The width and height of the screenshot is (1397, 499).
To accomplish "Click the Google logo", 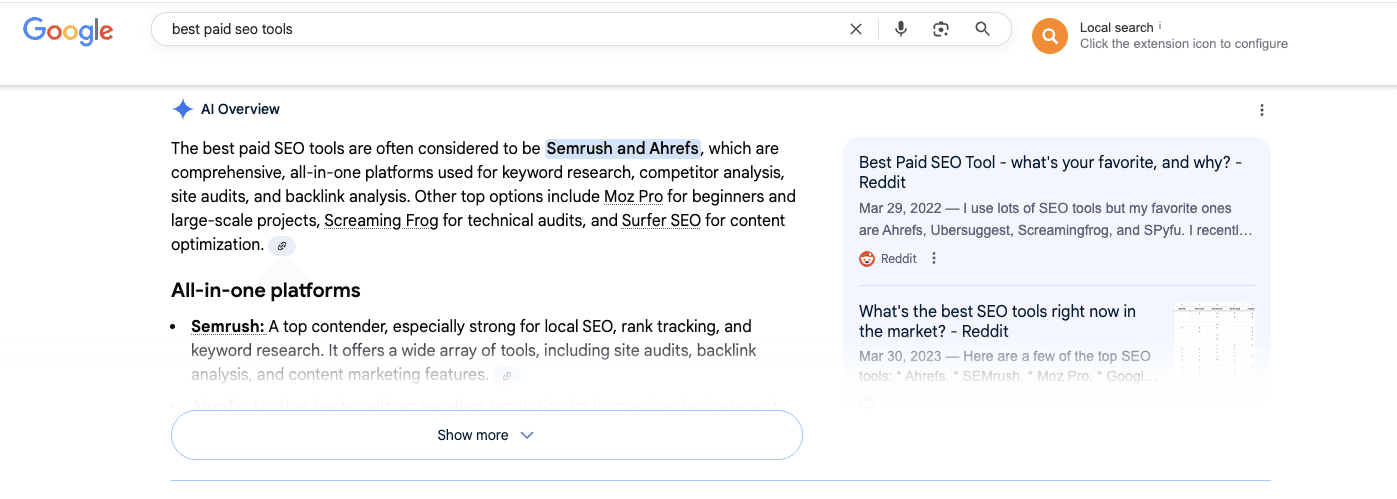I will click(x=68, y=31).
